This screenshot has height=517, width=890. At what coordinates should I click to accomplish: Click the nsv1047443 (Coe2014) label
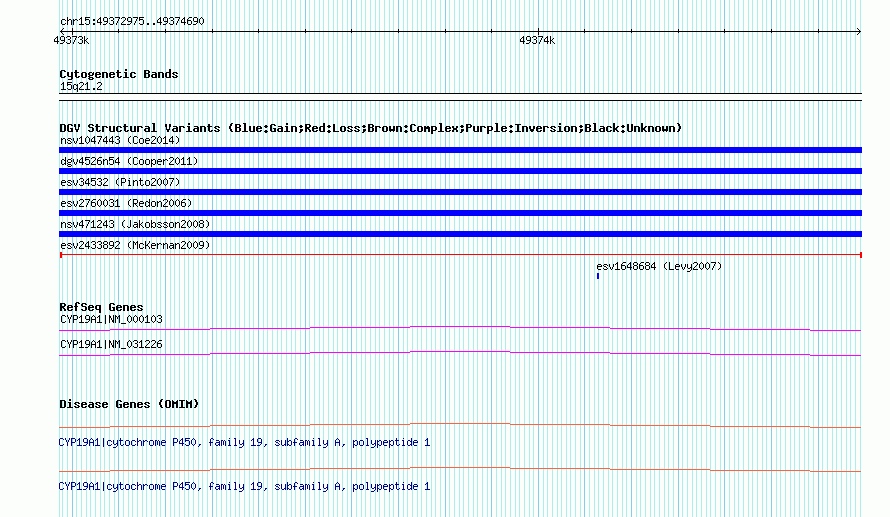[120, 140]
